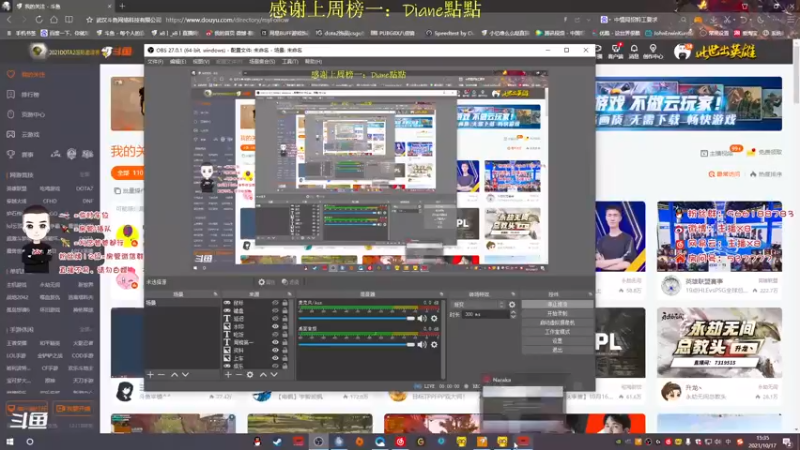Remove selected source with minus icon
The height and width of the screenshot is (450, 800).
click(x=239, y=374)
